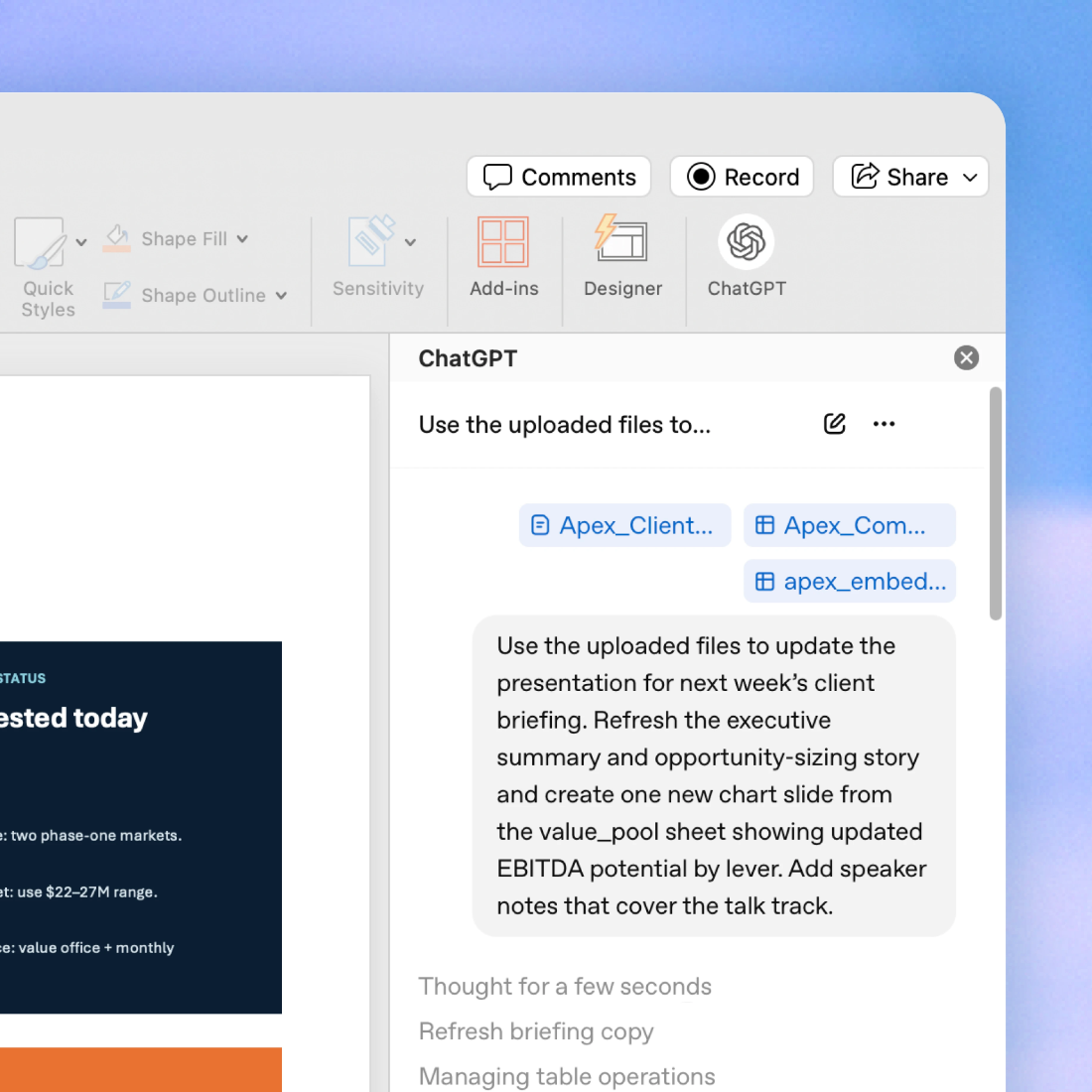This screenshot has width=1092, height=1092.
Task: Close the ChatGPT side panel
Action: (966, 358)
